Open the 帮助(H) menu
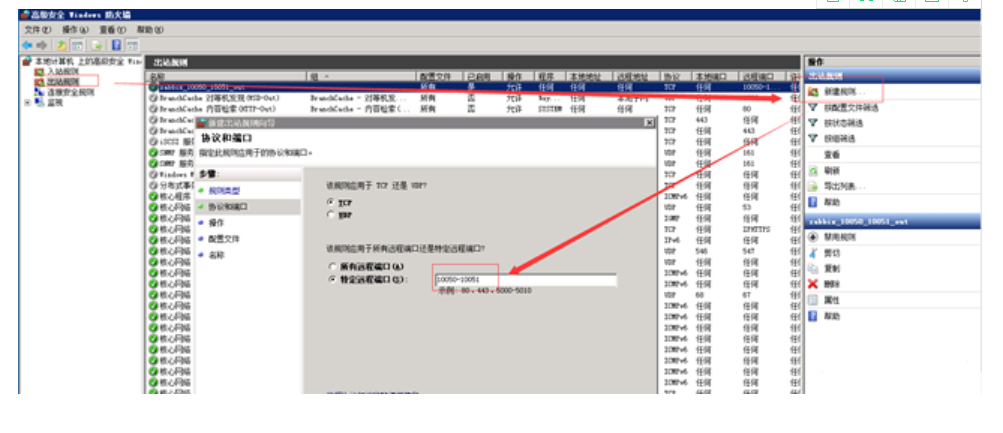Image resolution: width=1003 pixels, height=433 pixels. (x=150, y=29)
